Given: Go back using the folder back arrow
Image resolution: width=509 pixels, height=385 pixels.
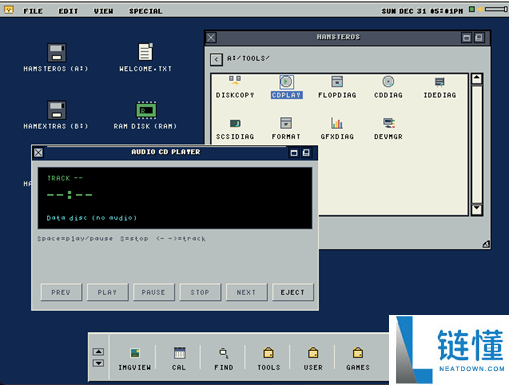Looking at the screenshot, I should pos(216,60).
